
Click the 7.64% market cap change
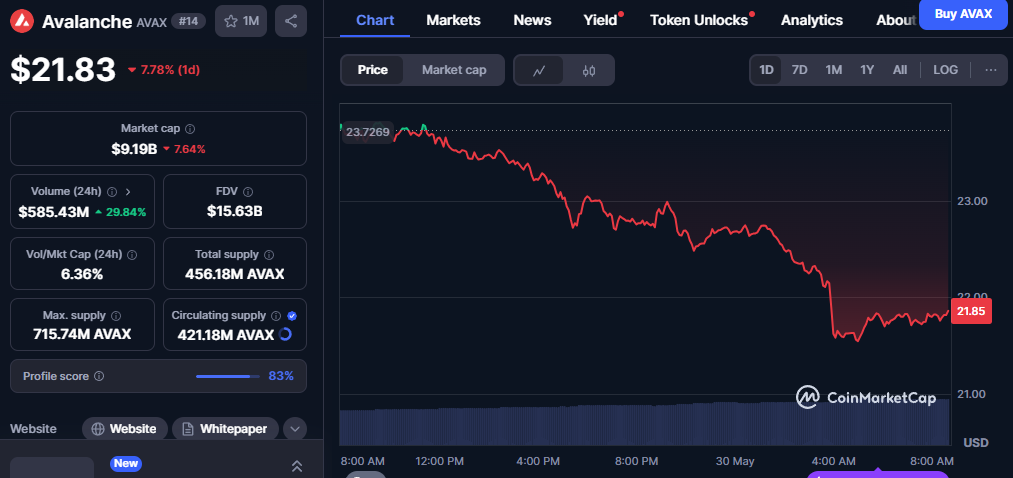(184, 149)
